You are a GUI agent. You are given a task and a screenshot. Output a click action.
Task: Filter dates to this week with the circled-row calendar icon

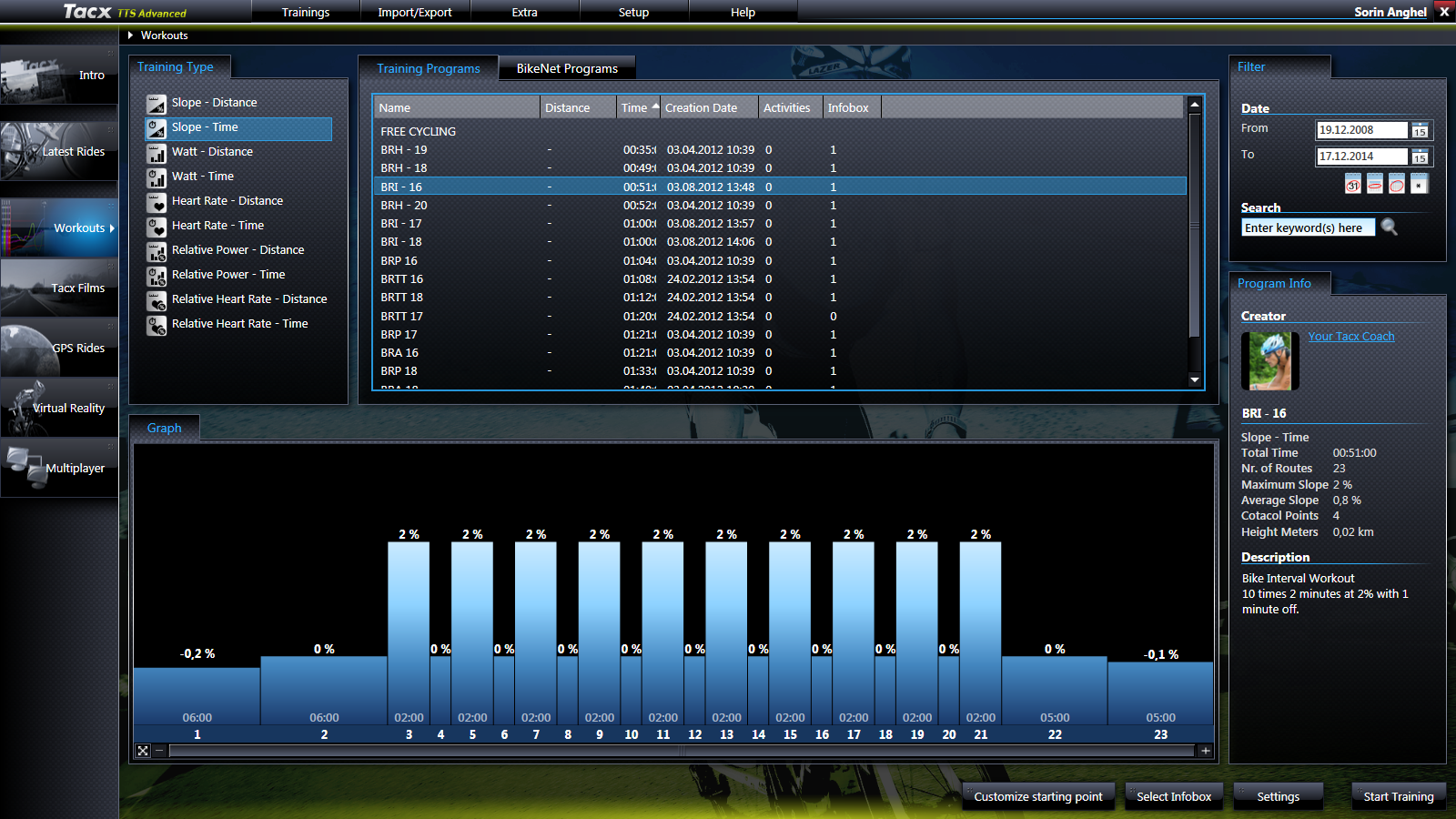pos(1375,184)
